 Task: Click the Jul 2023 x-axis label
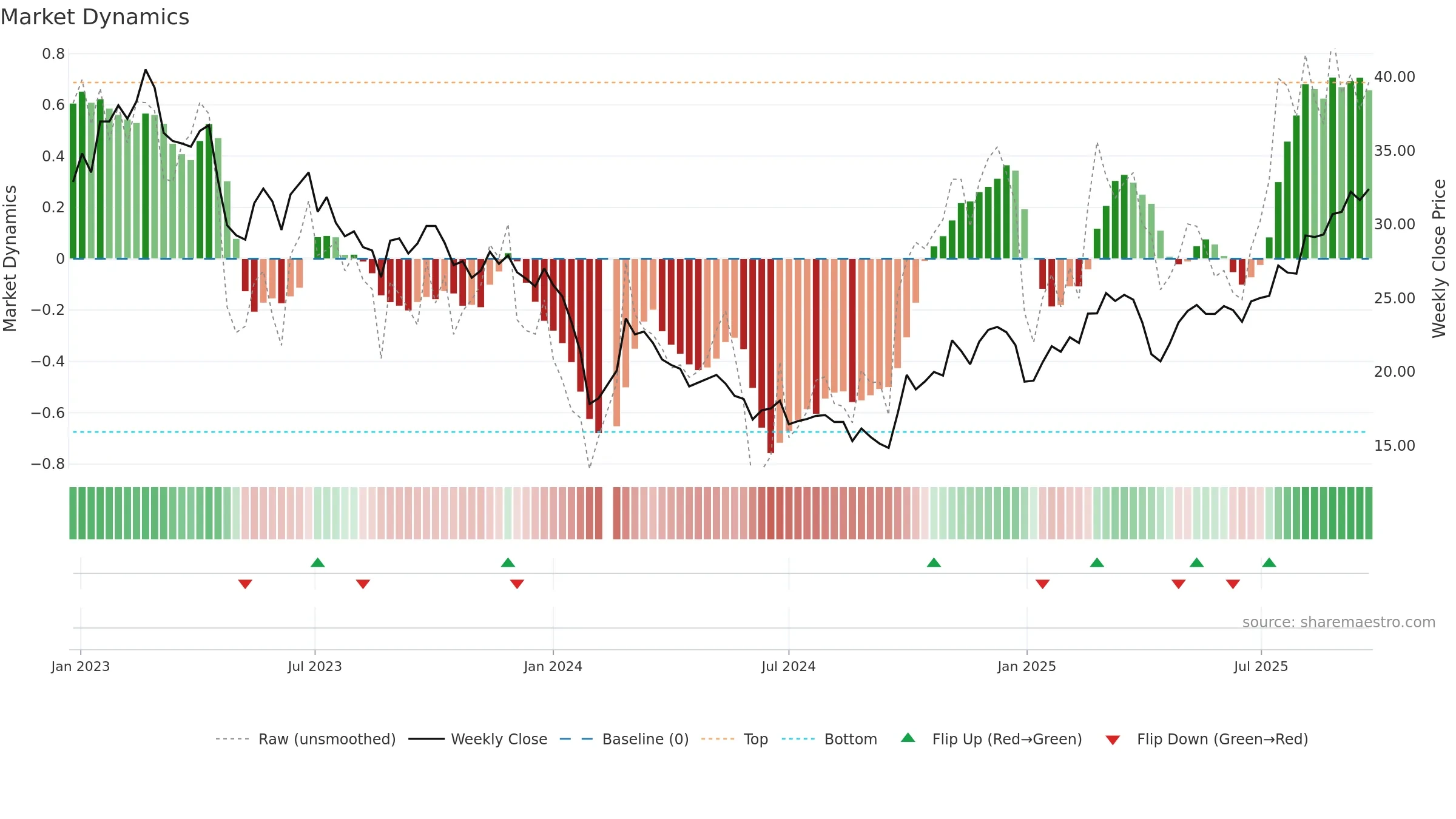pos(315,666)
